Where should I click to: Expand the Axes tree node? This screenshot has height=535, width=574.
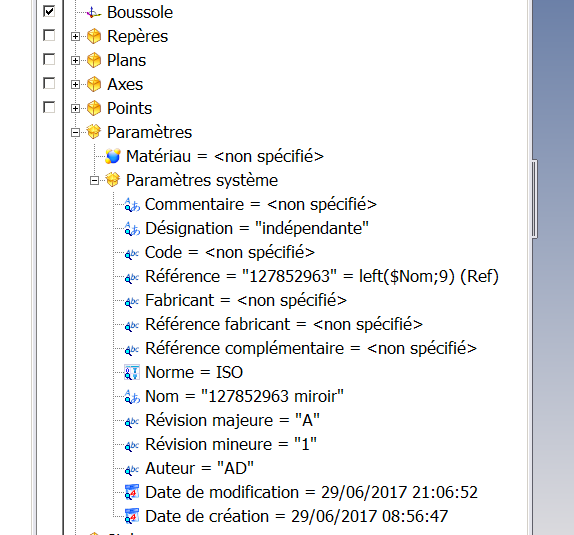(75, 85)
